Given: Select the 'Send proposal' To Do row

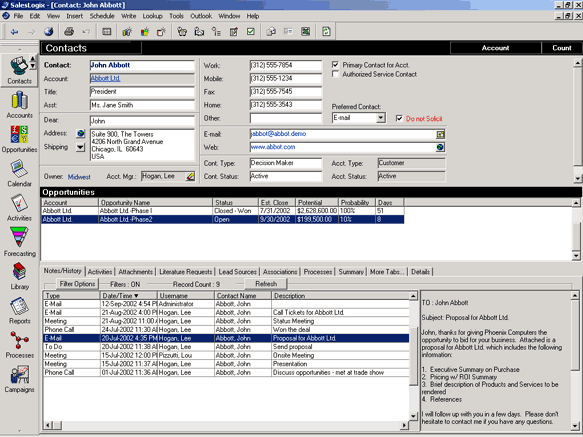Looking at the screenshot, I should pos(226,347).
